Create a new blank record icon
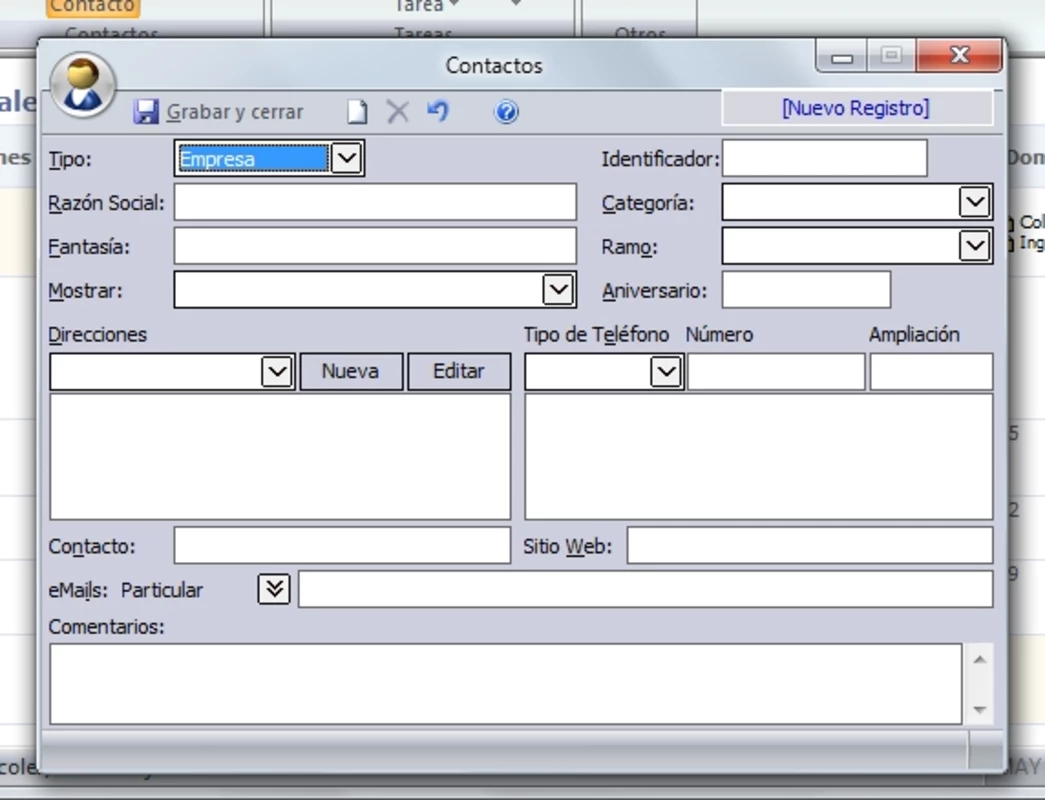 [x=357, y=111]
